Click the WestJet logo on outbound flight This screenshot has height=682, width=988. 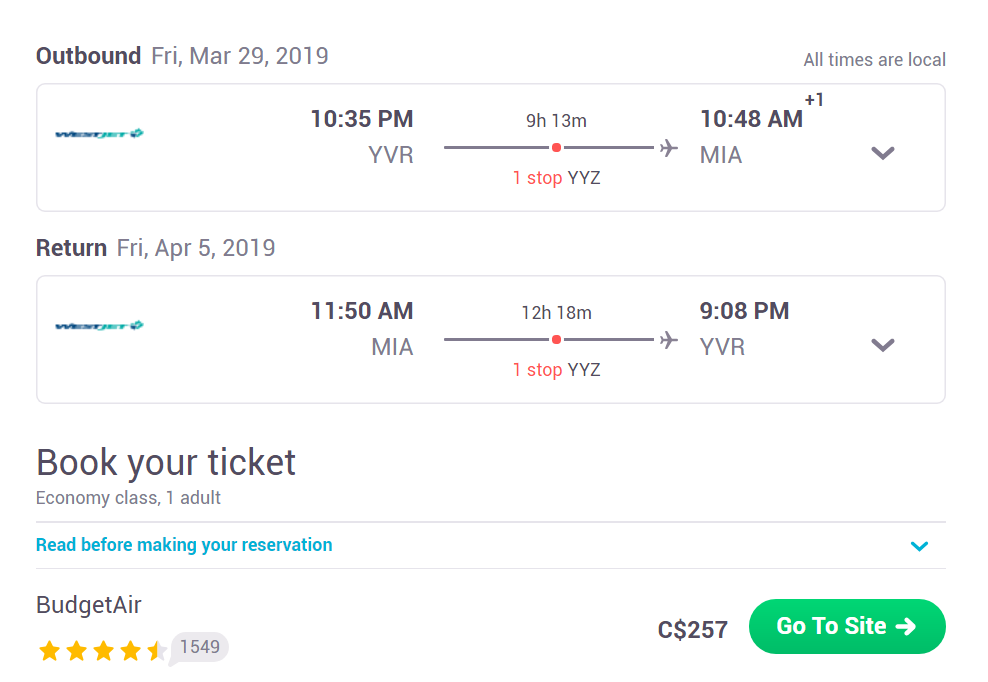[x=100, y=134]
